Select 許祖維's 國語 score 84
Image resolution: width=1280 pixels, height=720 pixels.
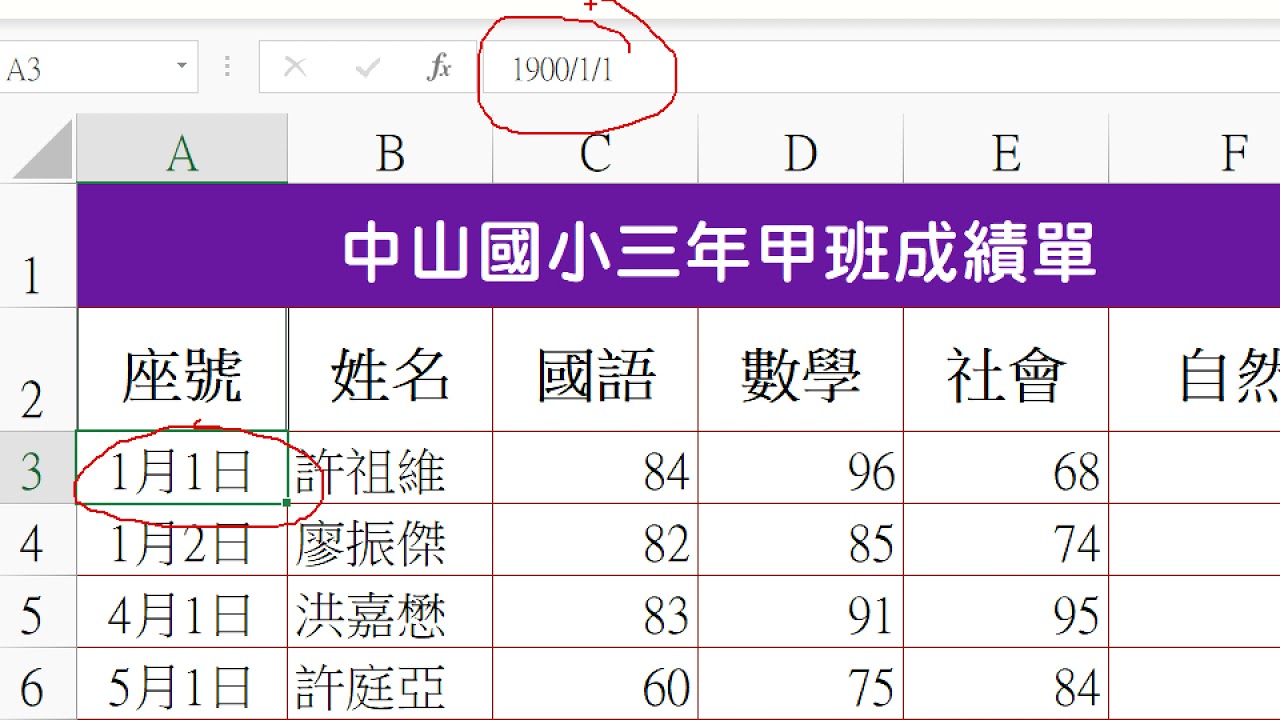596,467
